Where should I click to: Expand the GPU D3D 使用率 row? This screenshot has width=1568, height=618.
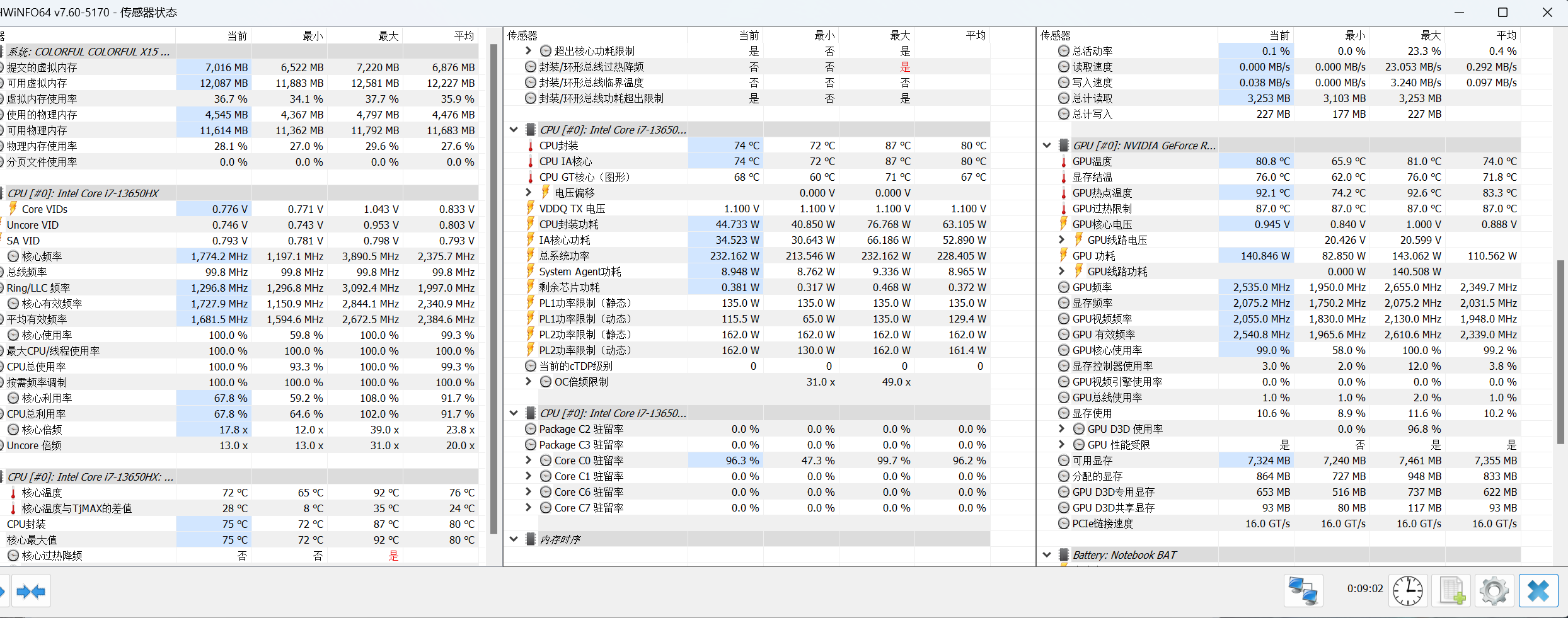pos(1062,429)
